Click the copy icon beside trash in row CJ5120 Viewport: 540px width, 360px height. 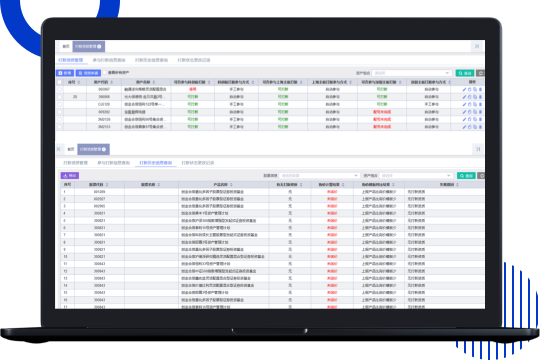pos(475,104)
